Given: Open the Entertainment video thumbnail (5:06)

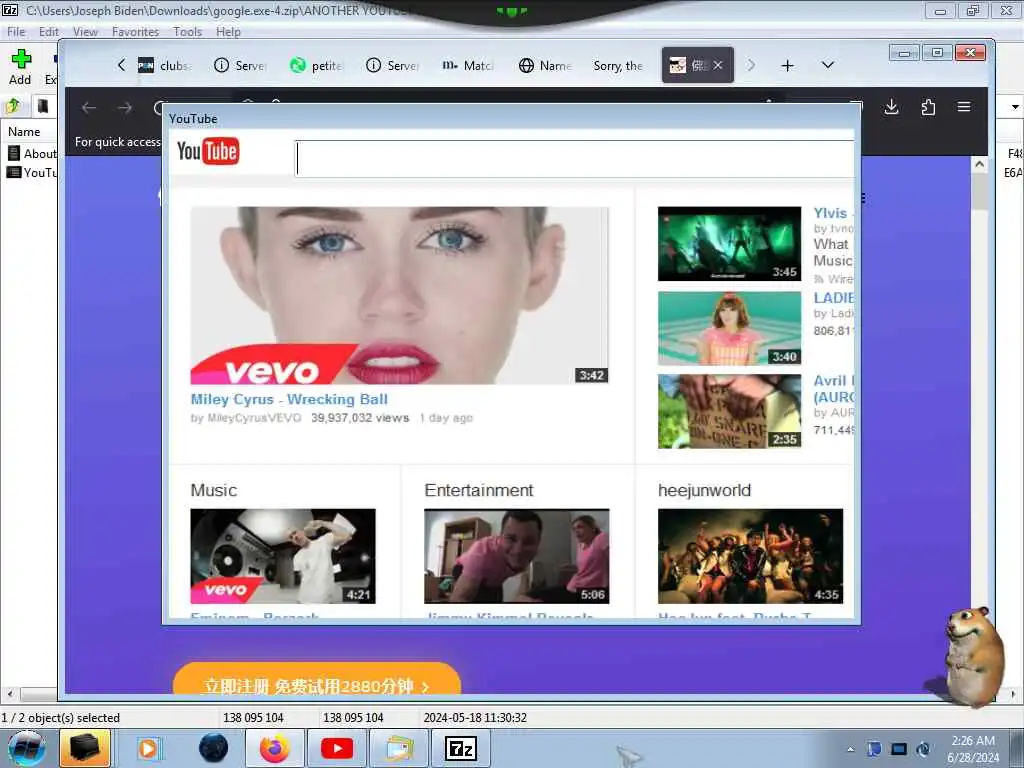Looking at the screenshot, I should tap(517, 556).
